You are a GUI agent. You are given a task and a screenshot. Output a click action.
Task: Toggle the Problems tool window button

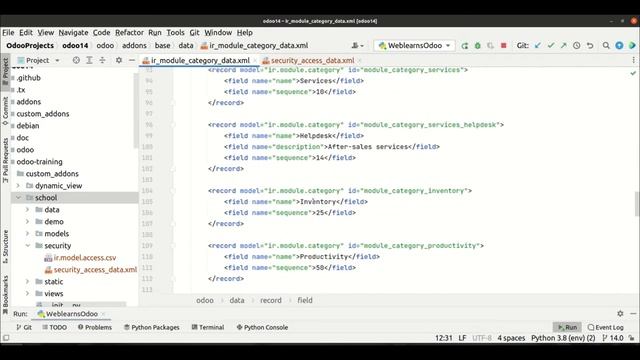[95, 327]
